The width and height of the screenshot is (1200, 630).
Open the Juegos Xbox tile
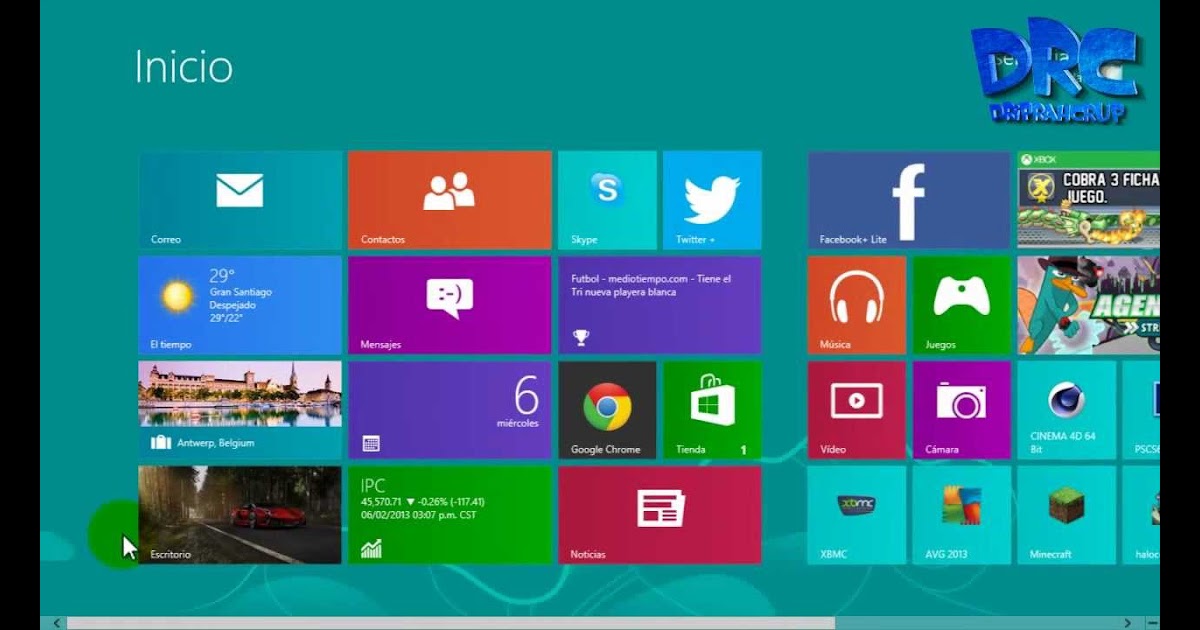point(962,305)
